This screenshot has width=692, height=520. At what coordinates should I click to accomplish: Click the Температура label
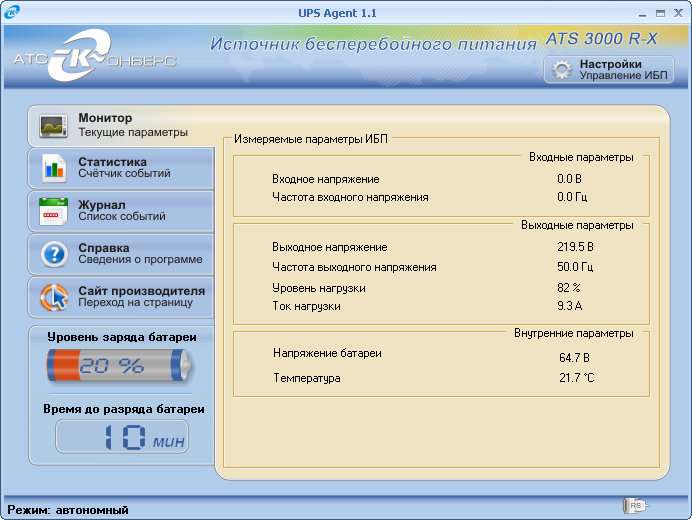[x=307, y=378]
